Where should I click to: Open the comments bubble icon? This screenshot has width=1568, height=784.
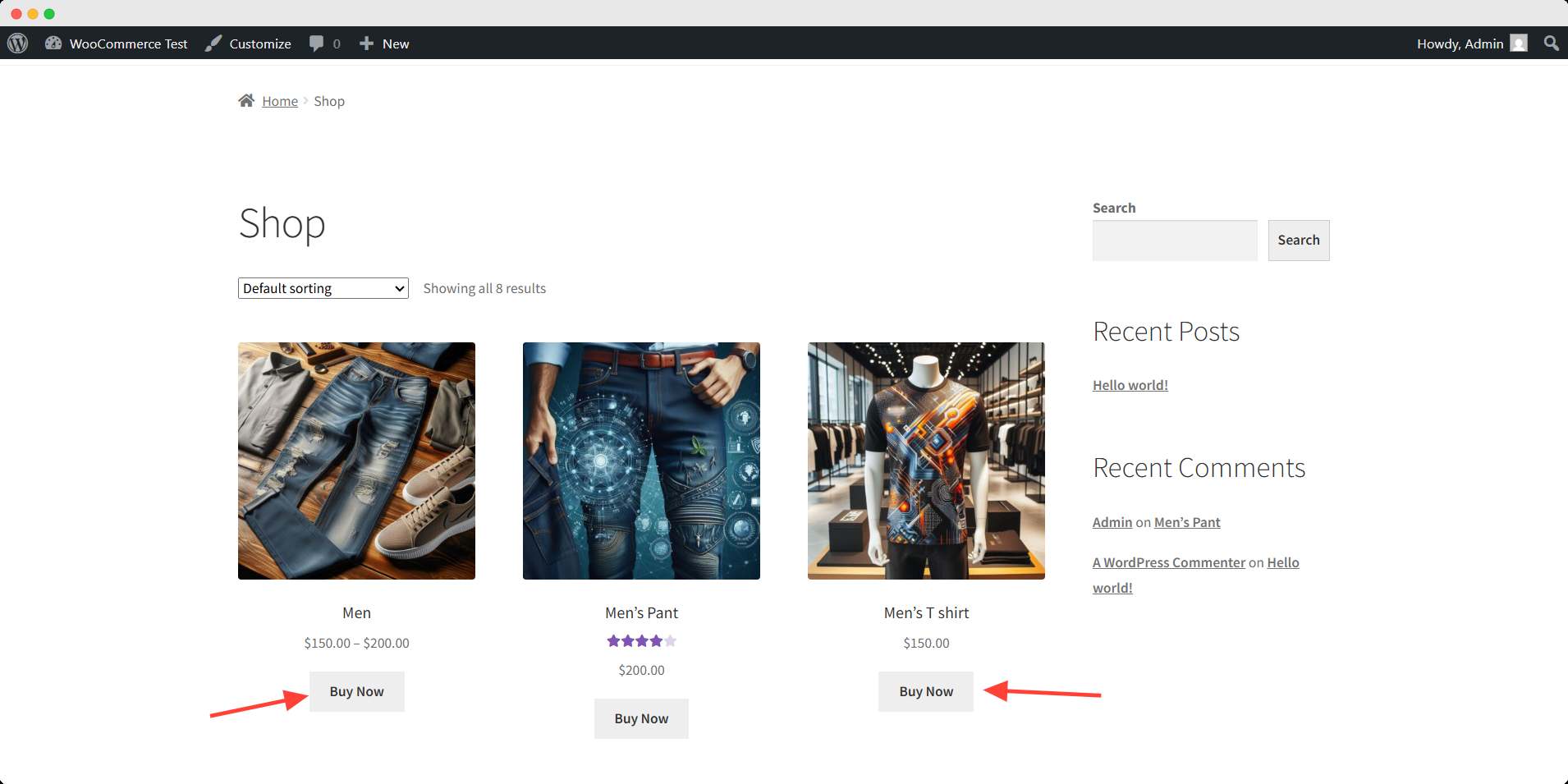pos(317,44)
